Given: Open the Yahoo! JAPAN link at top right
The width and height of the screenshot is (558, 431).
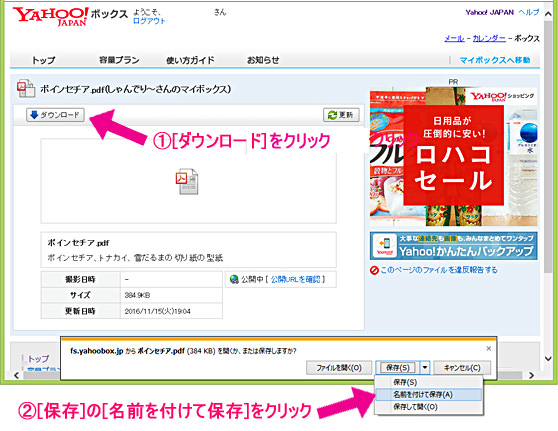Looking at the screenshot, I should click(489, 12).
